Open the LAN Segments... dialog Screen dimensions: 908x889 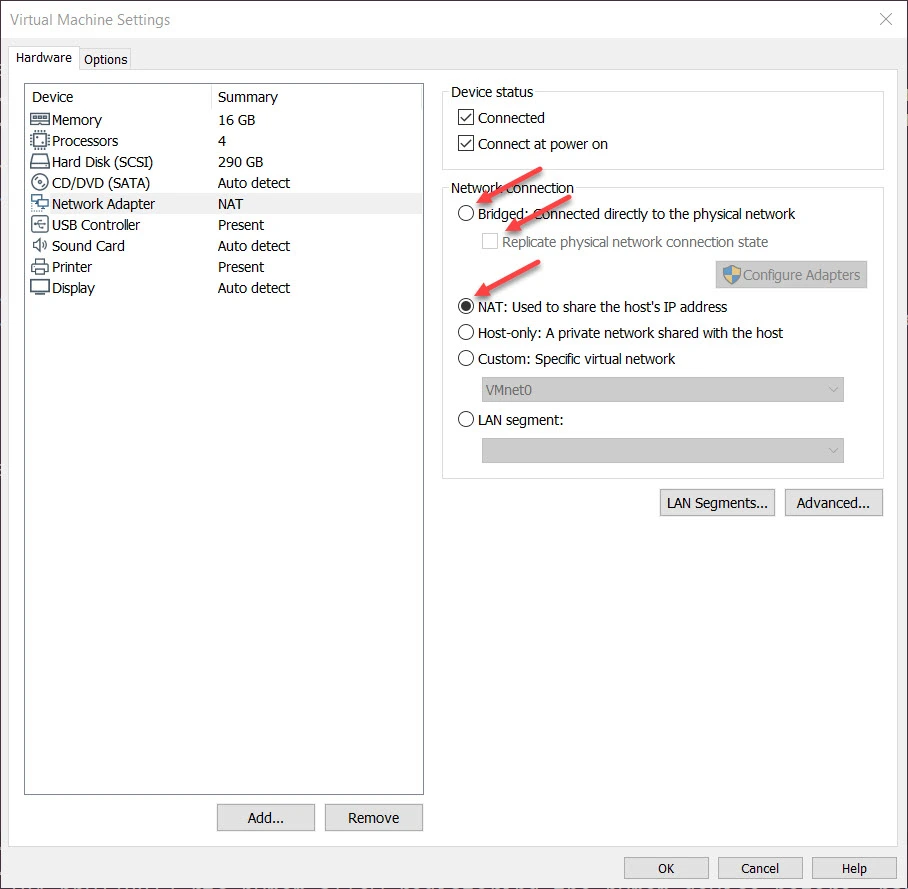(x=717, y=503)
